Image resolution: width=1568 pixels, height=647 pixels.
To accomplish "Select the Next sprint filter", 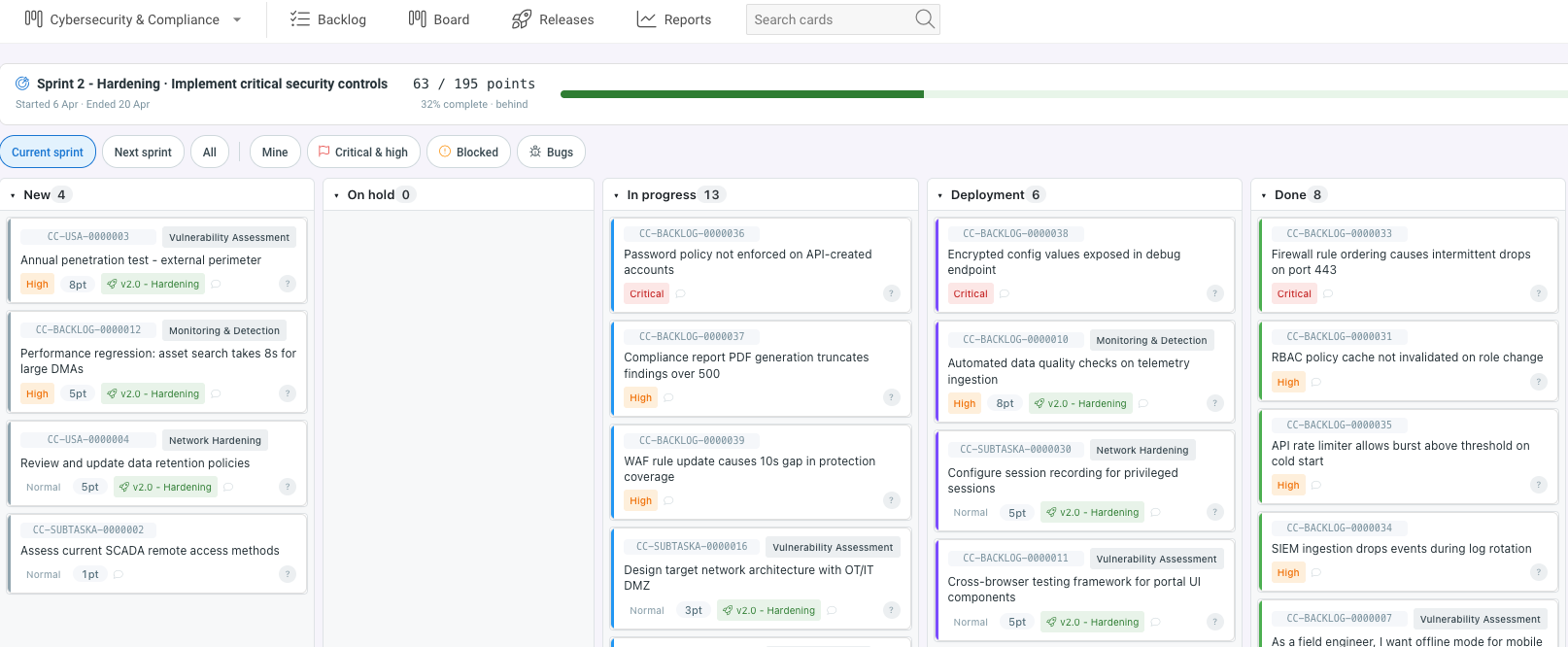I will (x=143, y=152).
